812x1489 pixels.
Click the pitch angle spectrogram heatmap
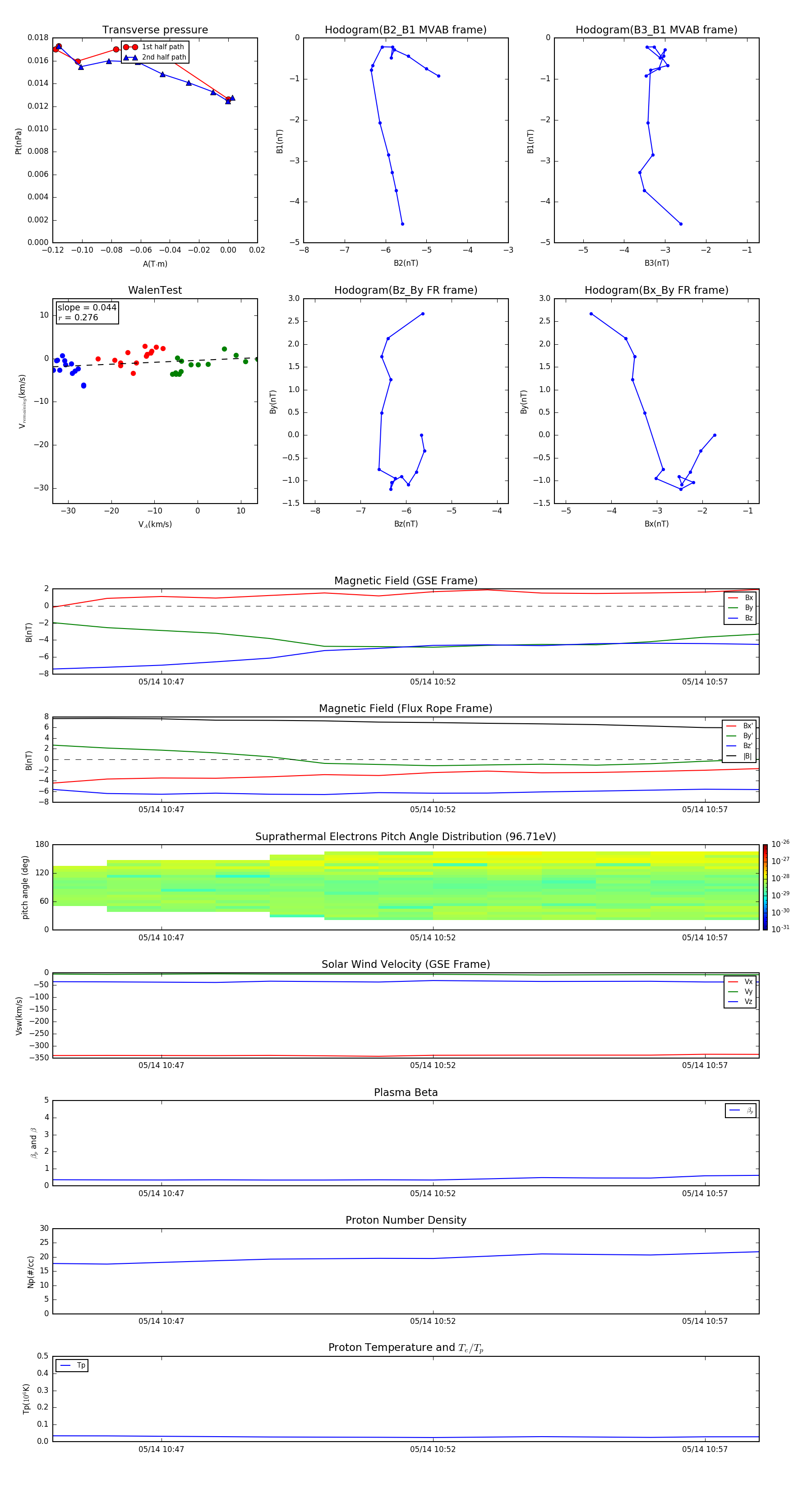406,887
